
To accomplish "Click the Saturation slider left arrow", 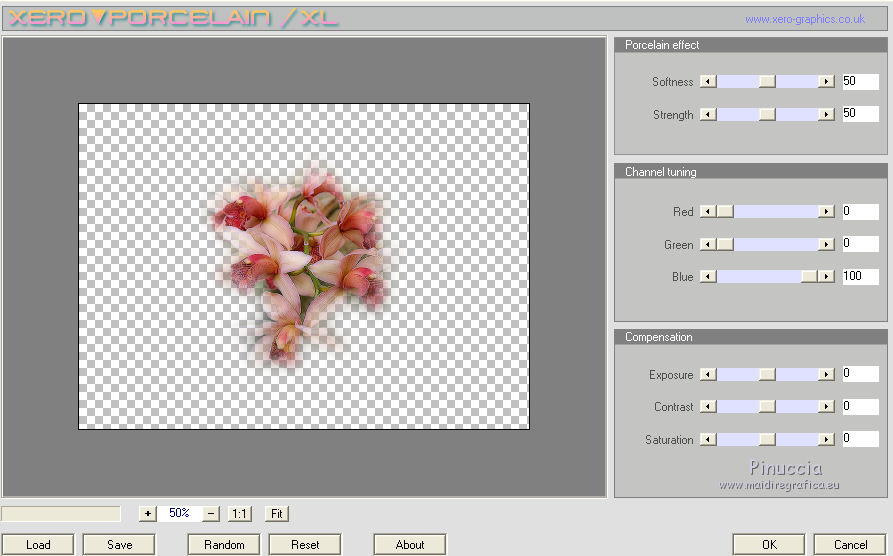I will coord(708,439).
